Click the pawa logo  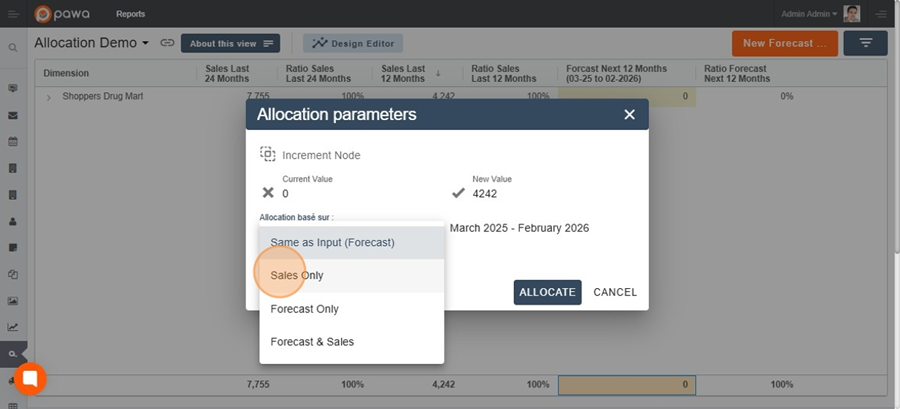62,14
